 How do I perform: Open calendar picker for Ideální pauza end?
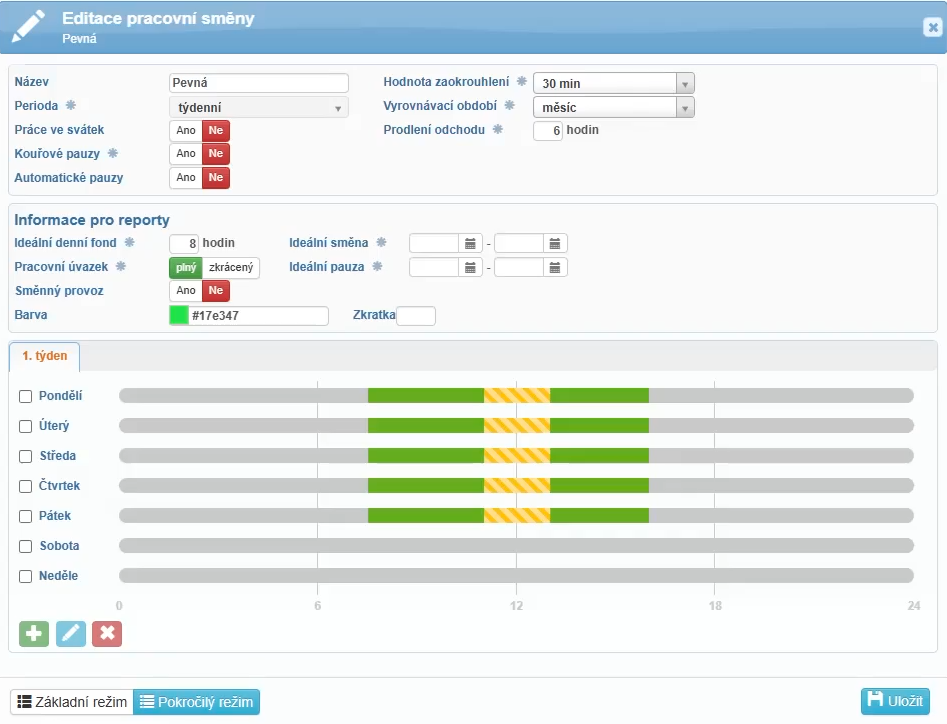click(556, 267)
